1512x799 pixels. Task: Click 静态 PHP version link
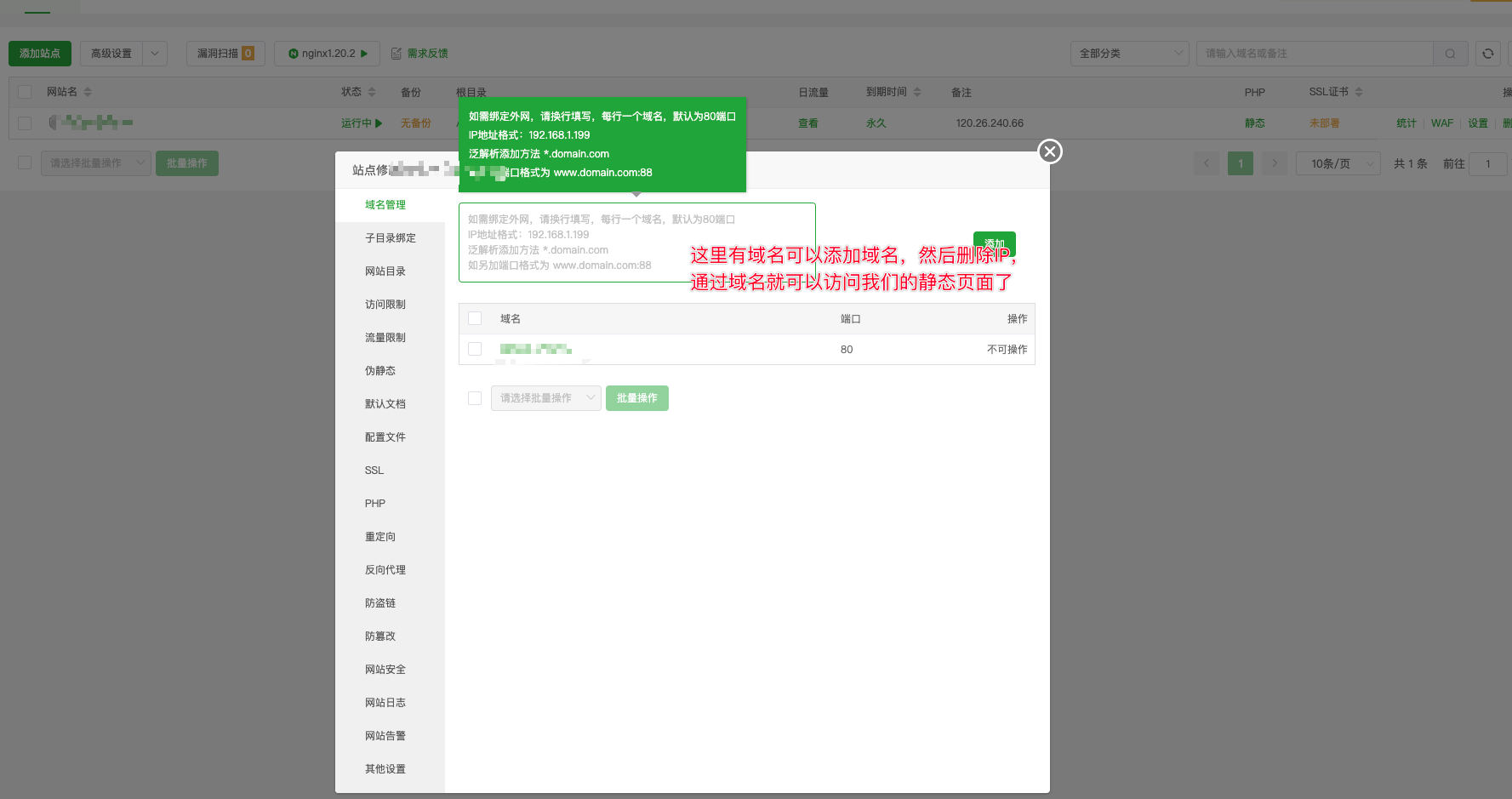pyautogui.click(x=1255, y=123)
